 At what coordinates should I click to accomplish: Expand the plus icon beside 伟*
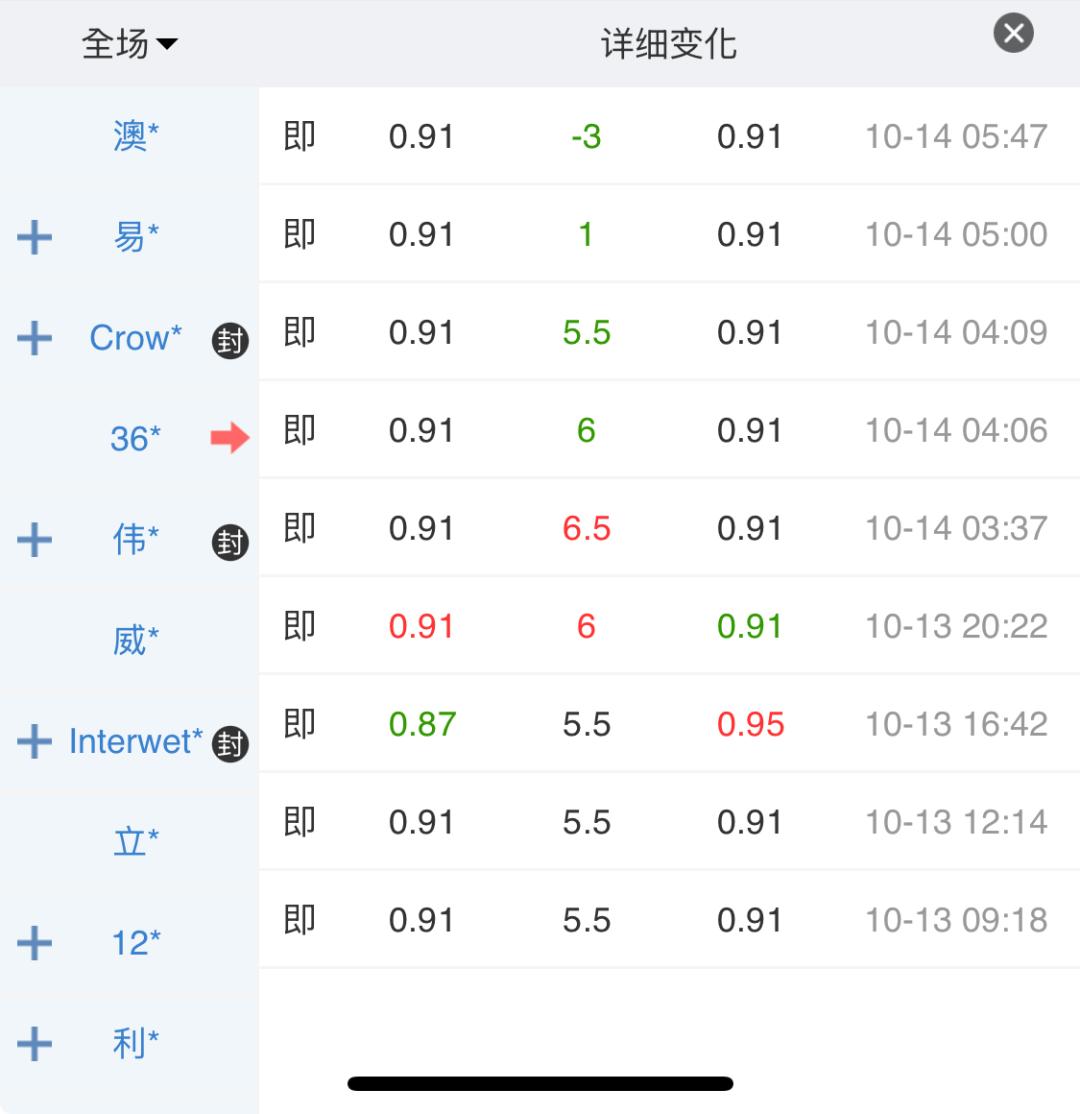pyautogui.click(x=35, y=540)
